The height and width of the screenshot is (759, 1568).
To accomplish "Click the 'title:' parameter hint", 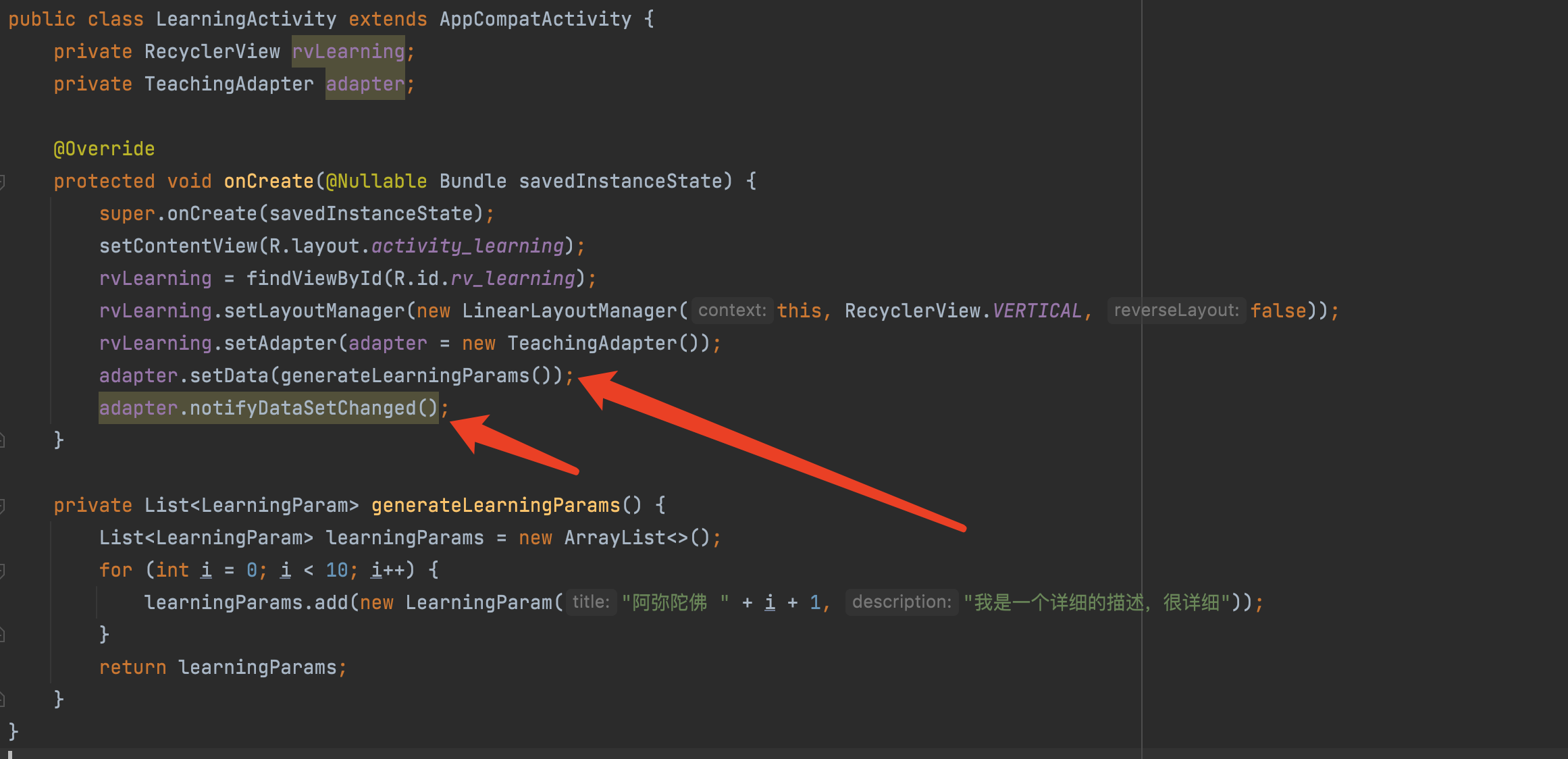I will pyautogui.click(x=591, y=602).
